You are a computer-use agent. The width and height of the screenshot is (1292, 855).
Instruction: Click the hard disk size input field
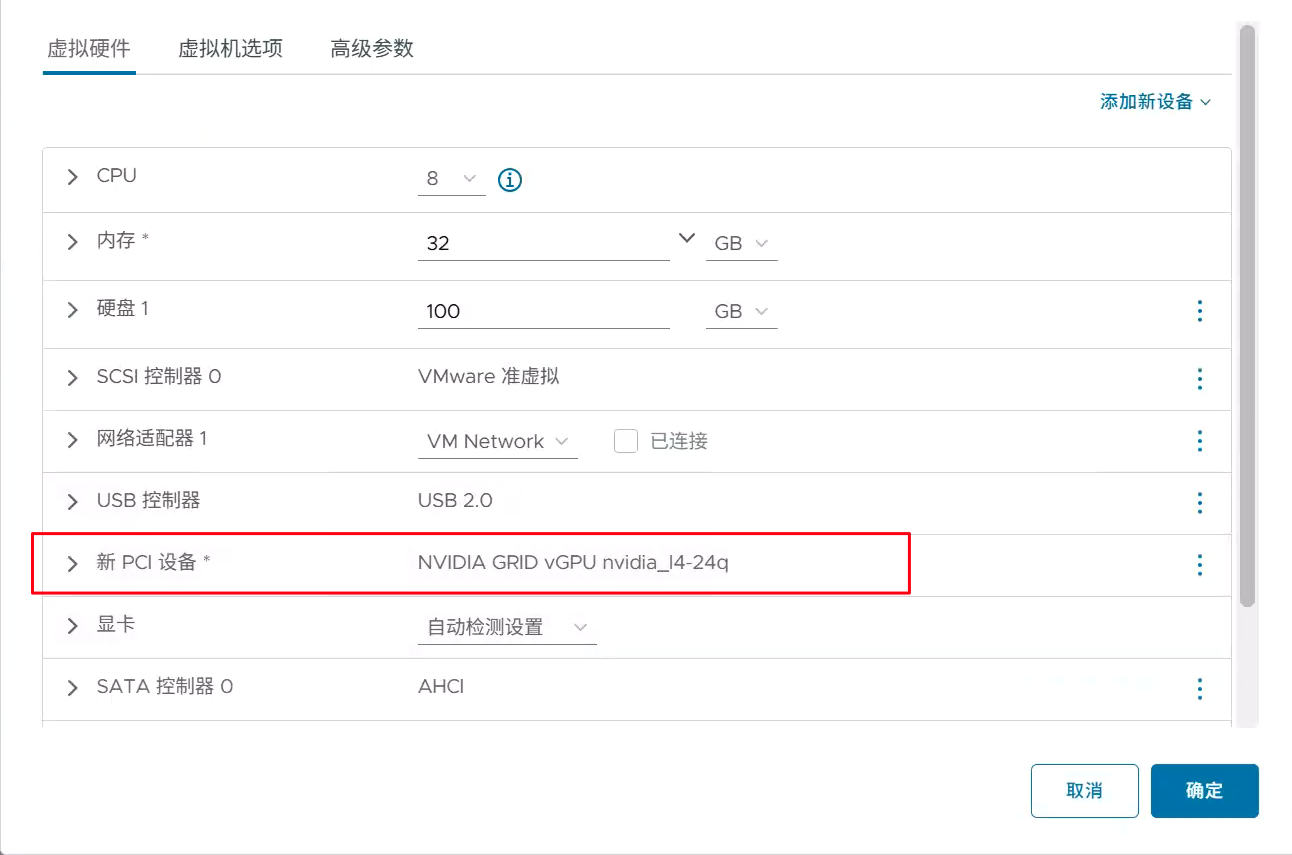[543, 311]
